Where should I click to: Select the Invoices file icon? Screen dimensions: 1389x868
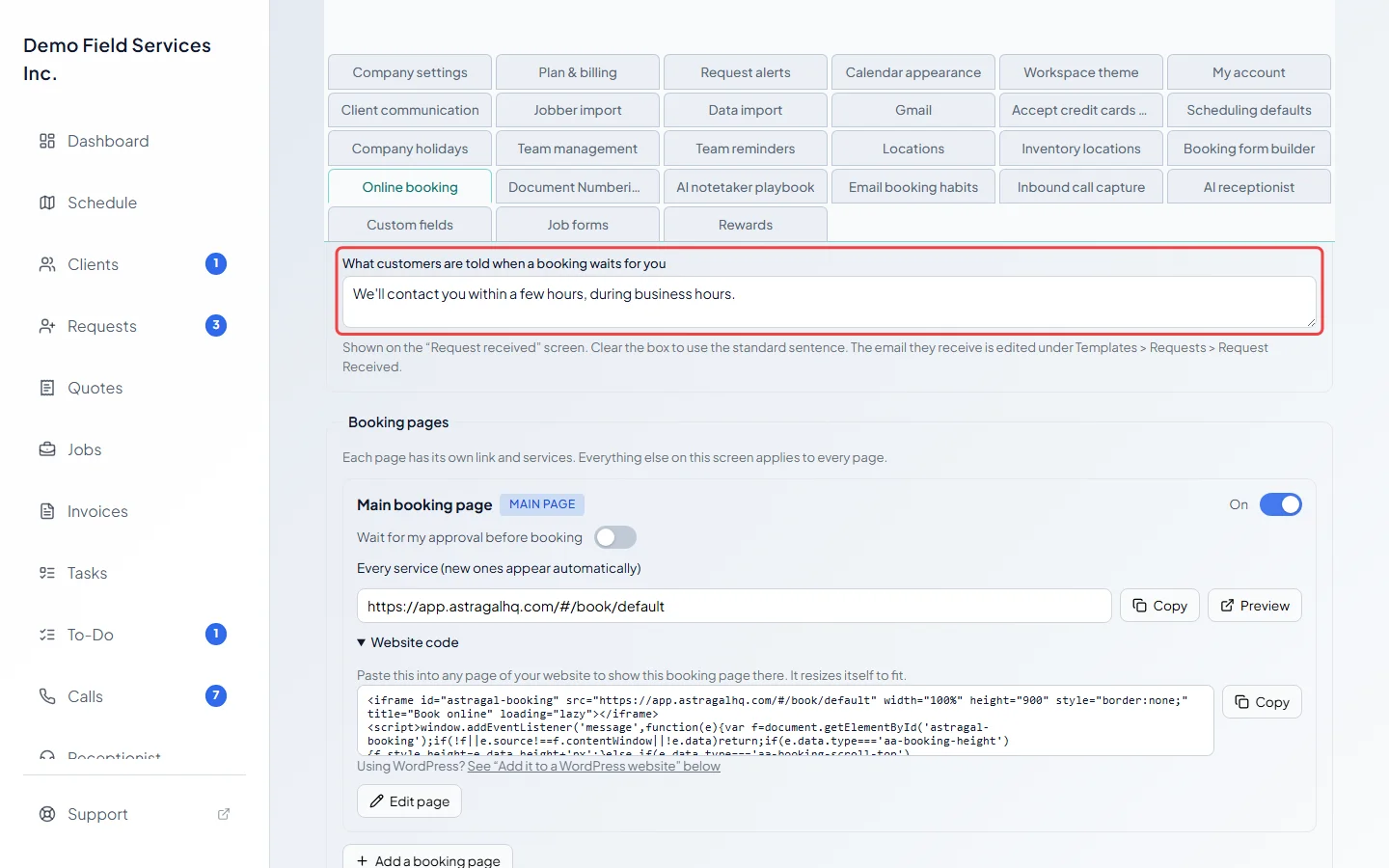coord(47,511)
